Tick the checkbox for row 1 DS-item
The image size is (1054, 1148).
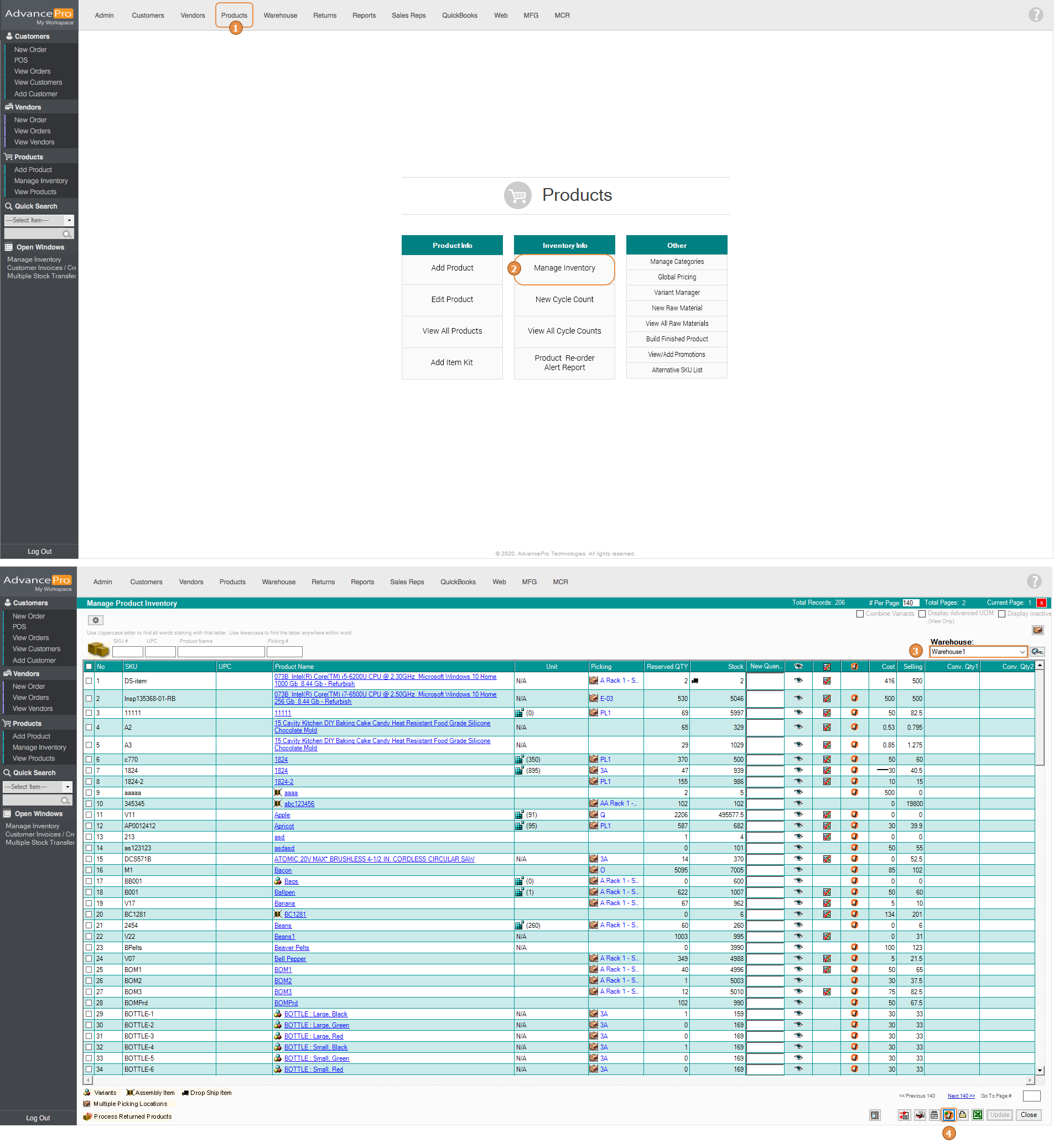pyautogui.click(x=89, y=681)
